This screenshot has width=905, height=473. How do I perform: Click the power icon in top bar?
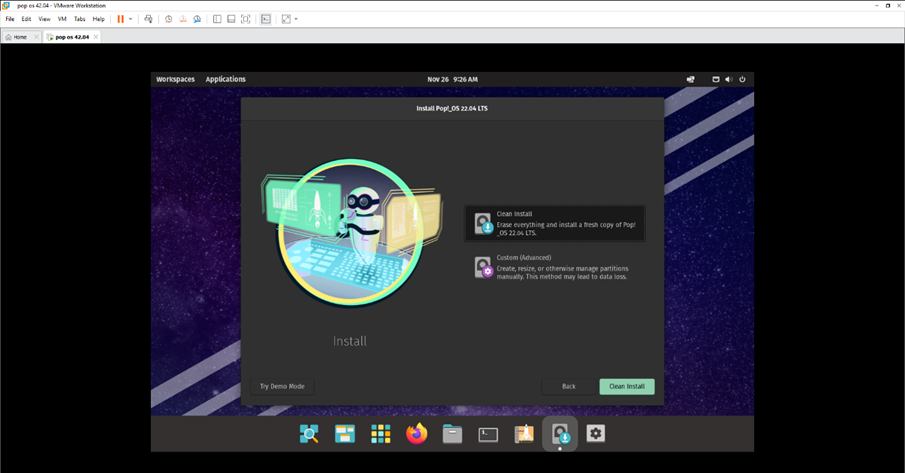[742, 79]
